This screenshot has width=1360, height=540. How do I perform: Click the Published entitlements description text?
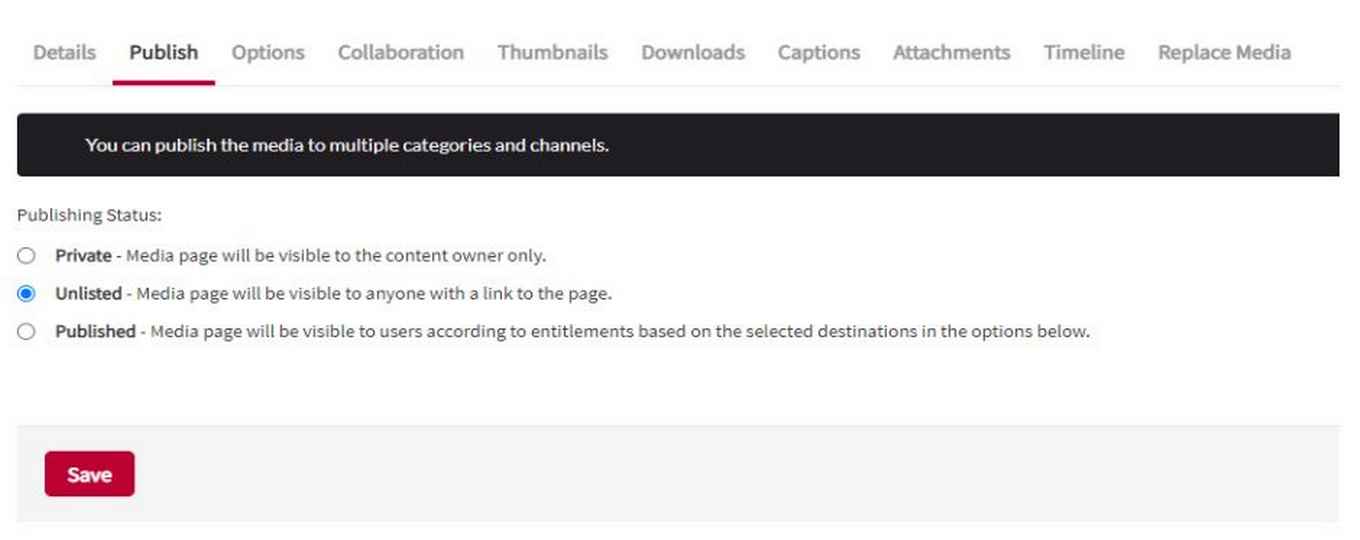(x=619, y=332)
